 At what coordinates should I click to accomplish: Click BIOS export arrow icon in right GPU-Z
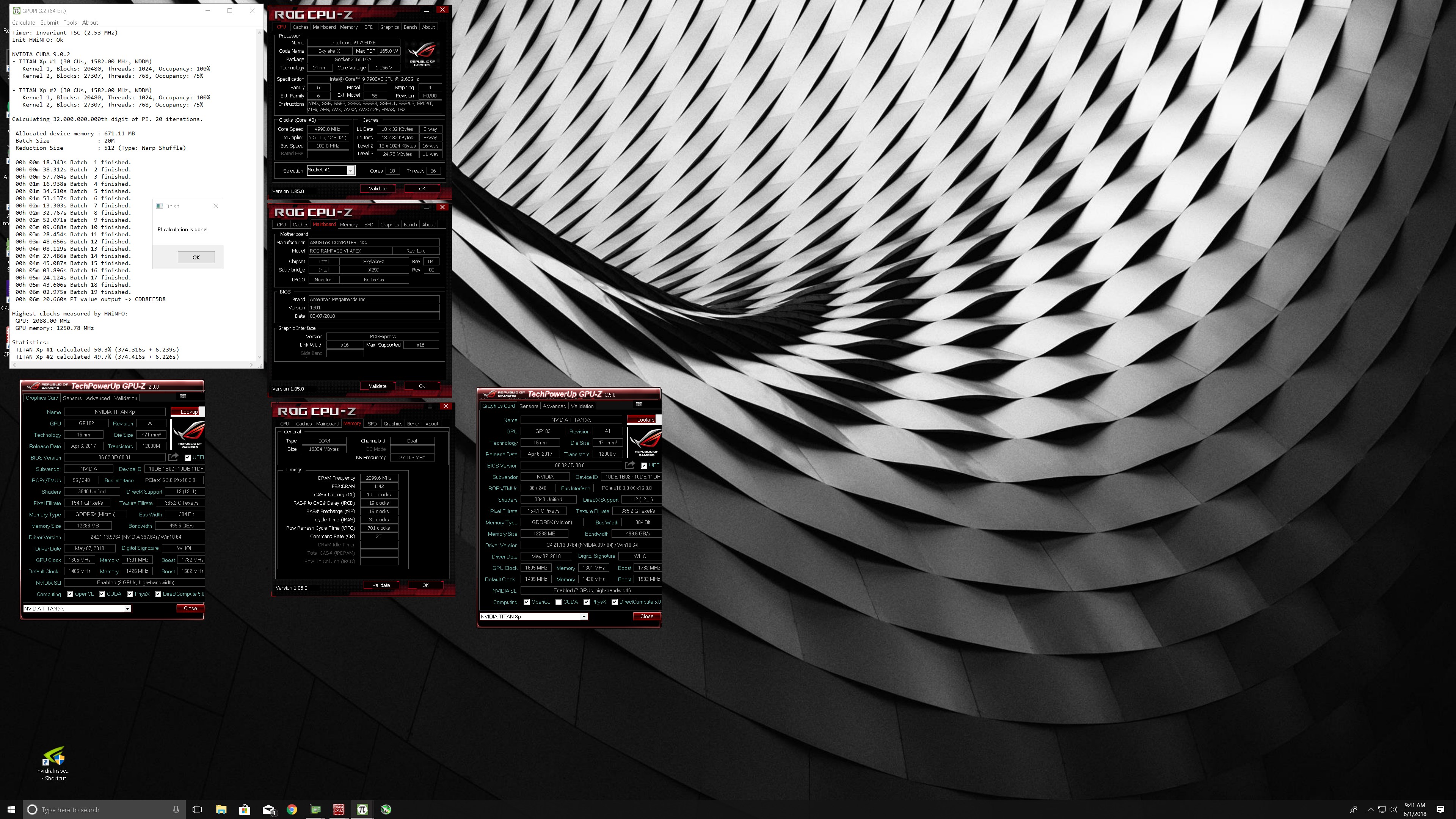(x=630, y=464)
